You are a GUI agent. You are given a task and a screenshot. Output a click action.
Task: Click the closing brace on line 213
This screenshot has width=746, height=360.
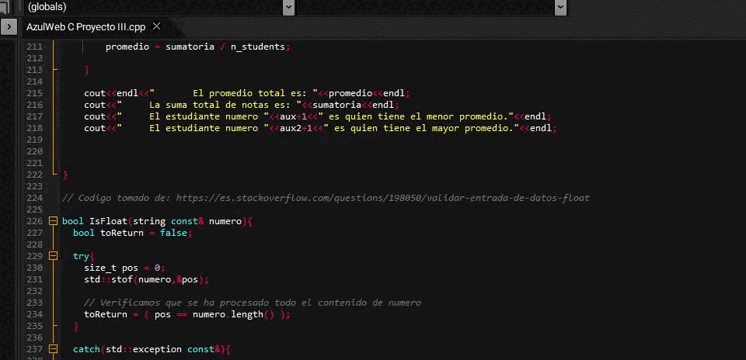[87, 70]
